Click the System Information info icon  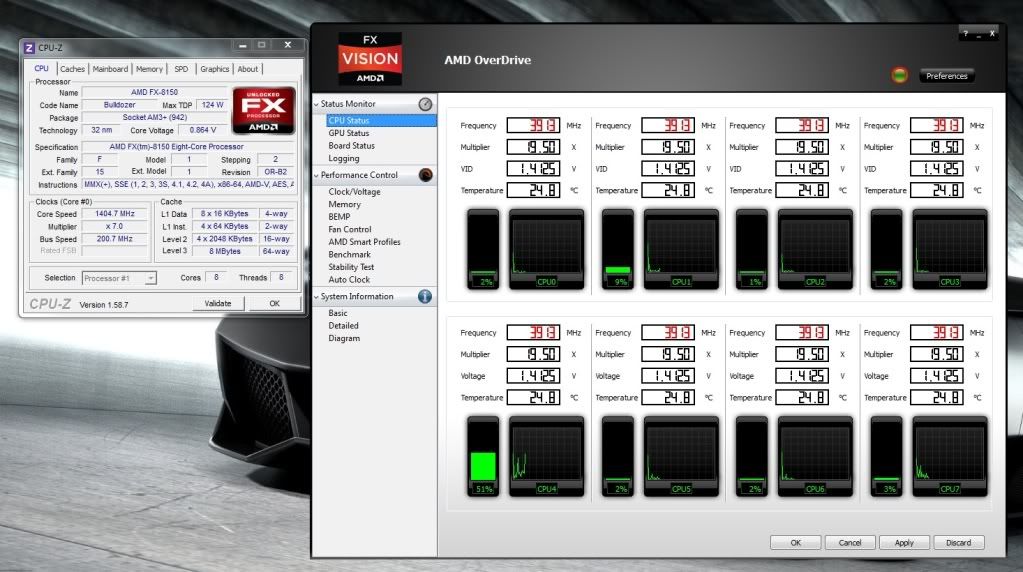tap(425, 296)
